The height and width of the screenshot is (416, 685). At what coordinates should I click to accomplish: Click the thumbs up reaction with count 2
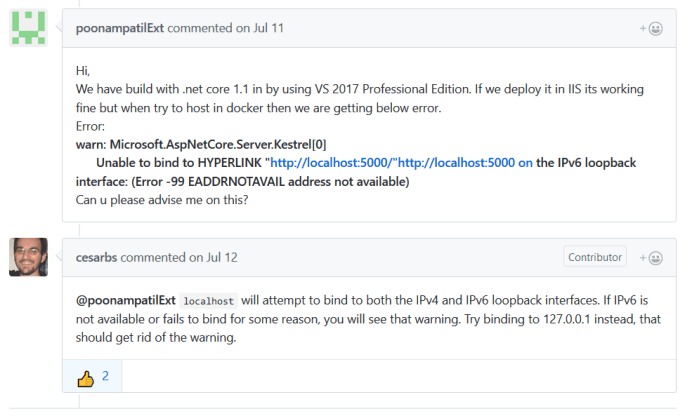[x=93, y=377]
